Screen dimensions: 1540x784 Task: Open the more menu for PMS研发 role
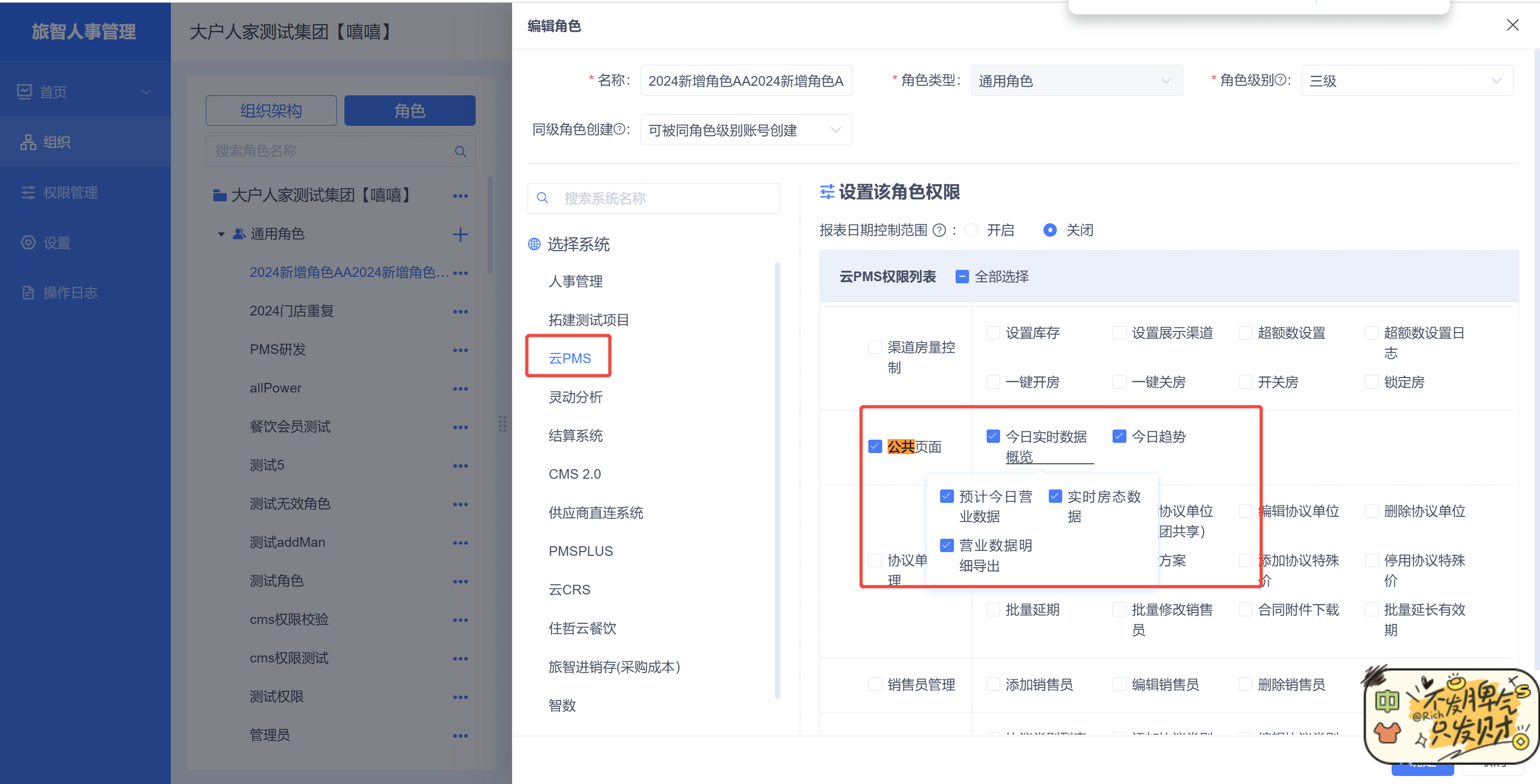pyautogui.click(x=460, y=350)
